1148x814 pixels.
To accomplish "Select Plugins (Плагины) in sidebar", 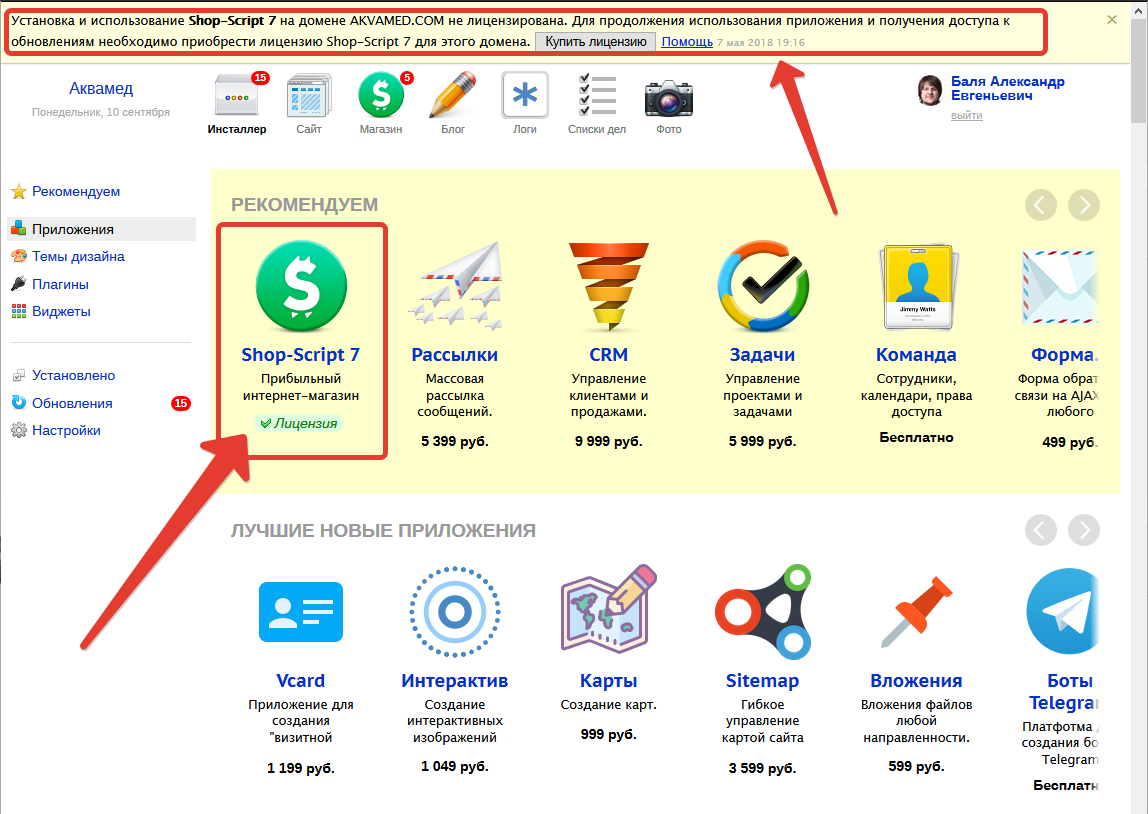I will coord(60,284).
